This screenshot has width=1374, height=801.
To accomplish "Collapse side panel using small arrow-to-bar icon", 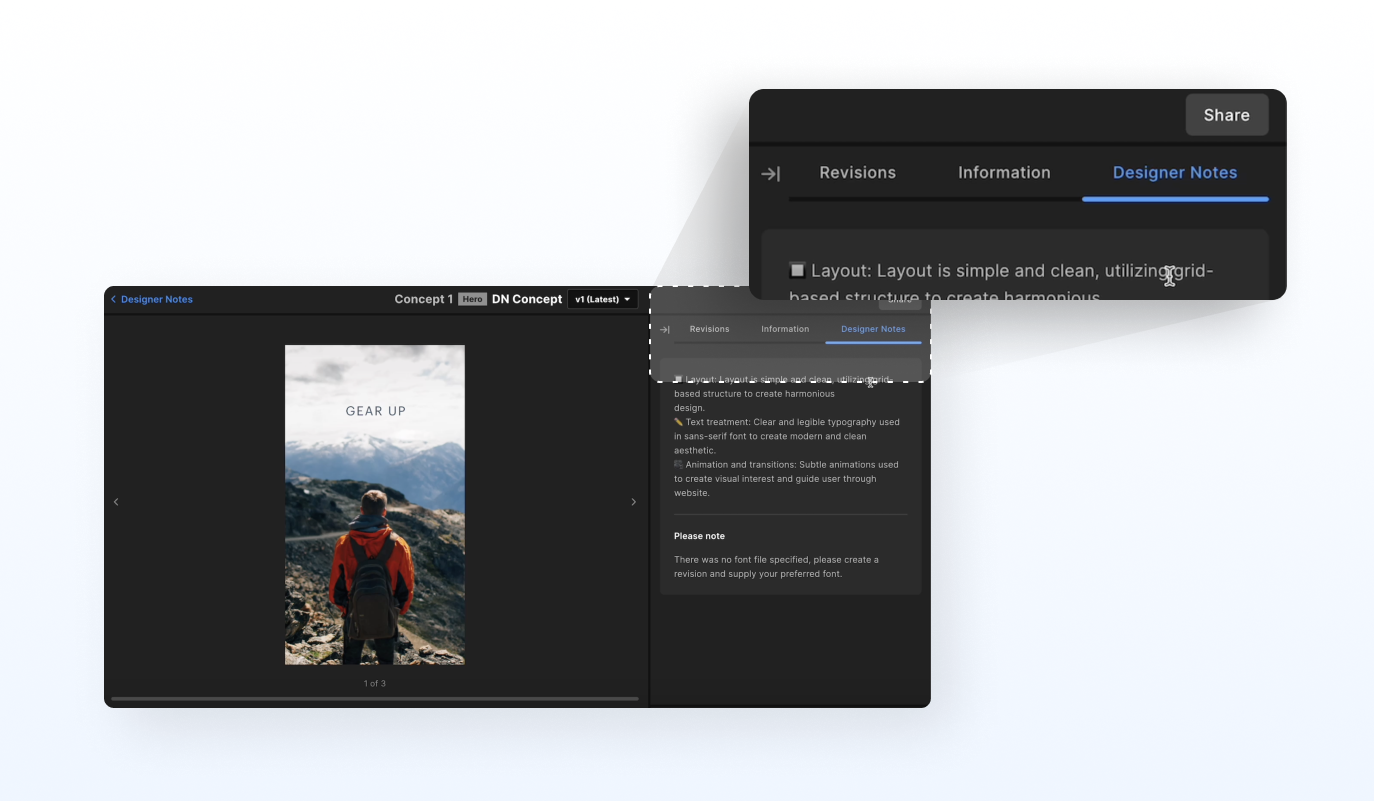I will coord(664,329).
